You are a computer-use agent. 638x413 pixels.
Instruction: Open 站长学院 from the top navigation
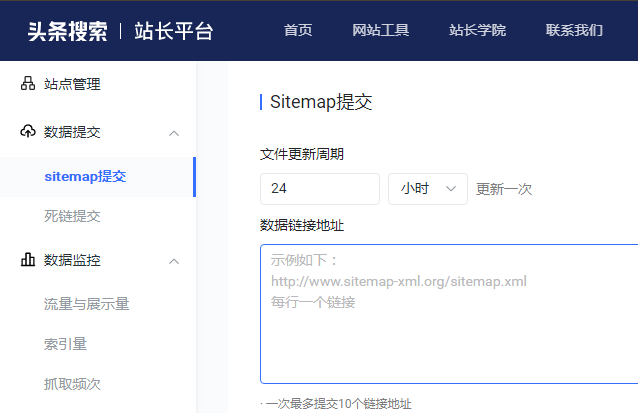pyautogui.click(x=477, y=30)
